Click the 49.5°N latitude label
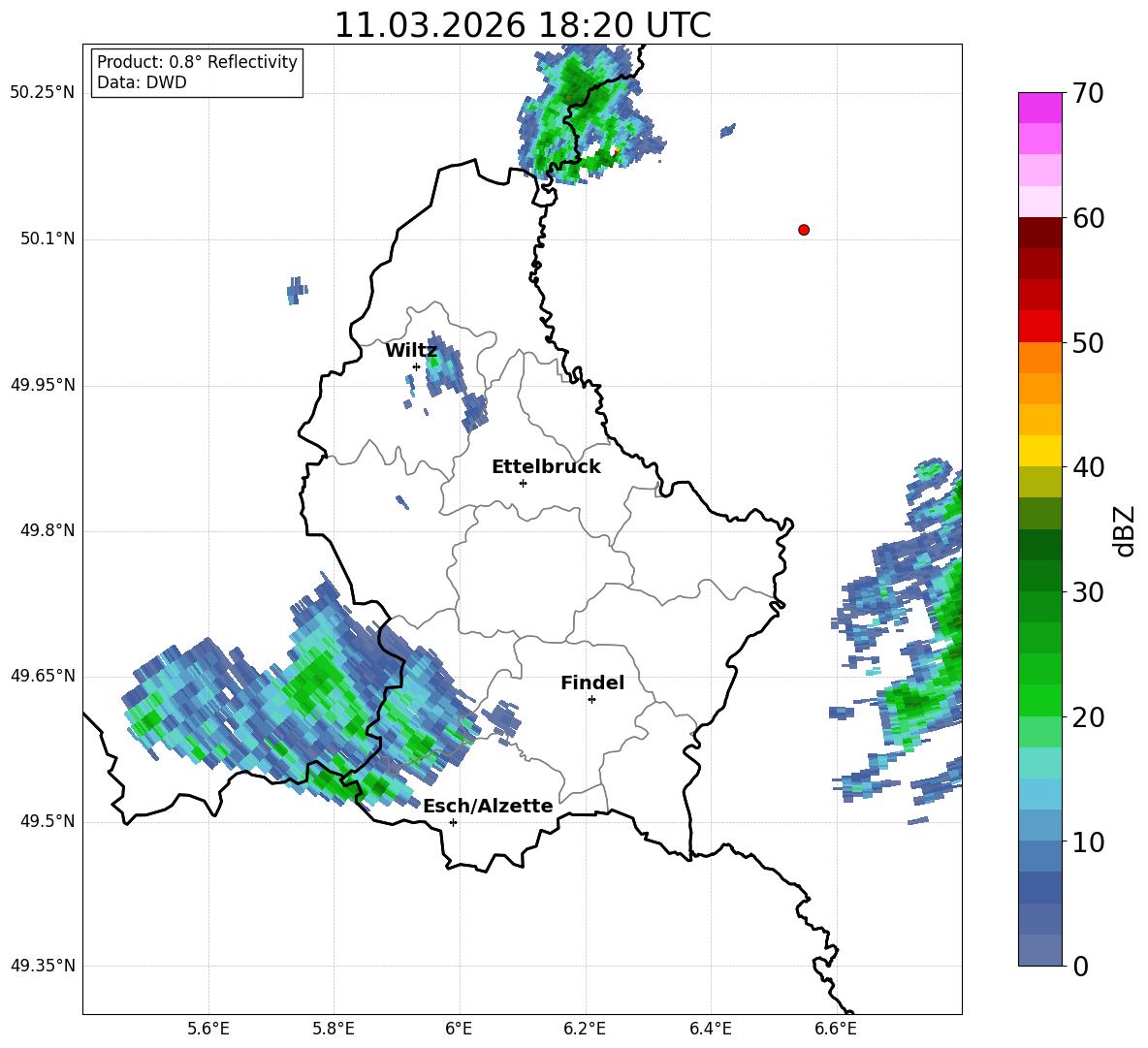This screenshot has height=1048, width=1148. click(48, 821)
